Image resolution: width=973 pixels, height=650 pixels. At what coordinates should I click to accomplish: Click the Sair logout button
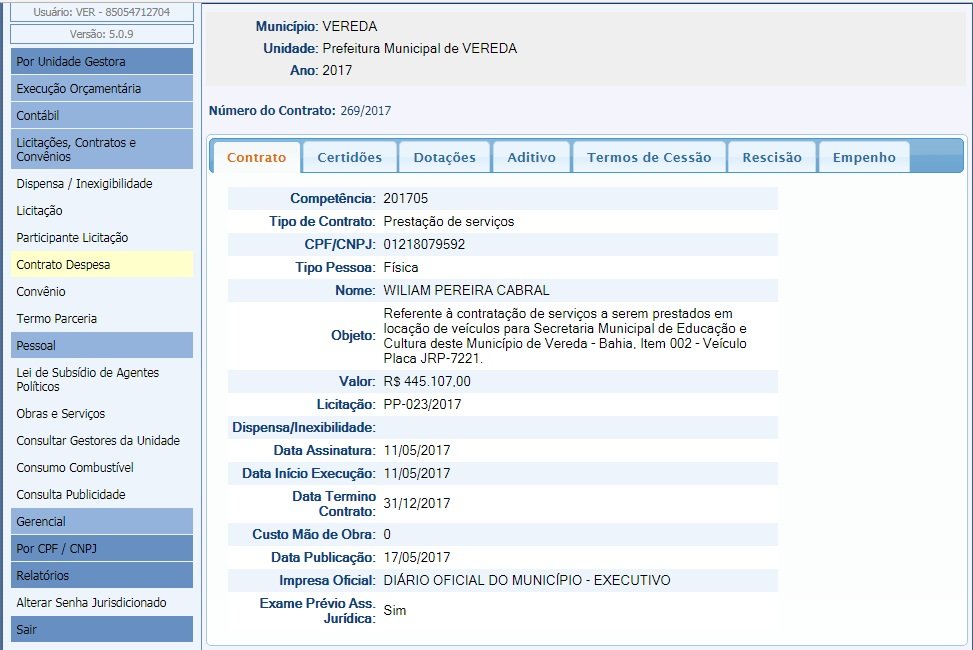click(101, 629)
